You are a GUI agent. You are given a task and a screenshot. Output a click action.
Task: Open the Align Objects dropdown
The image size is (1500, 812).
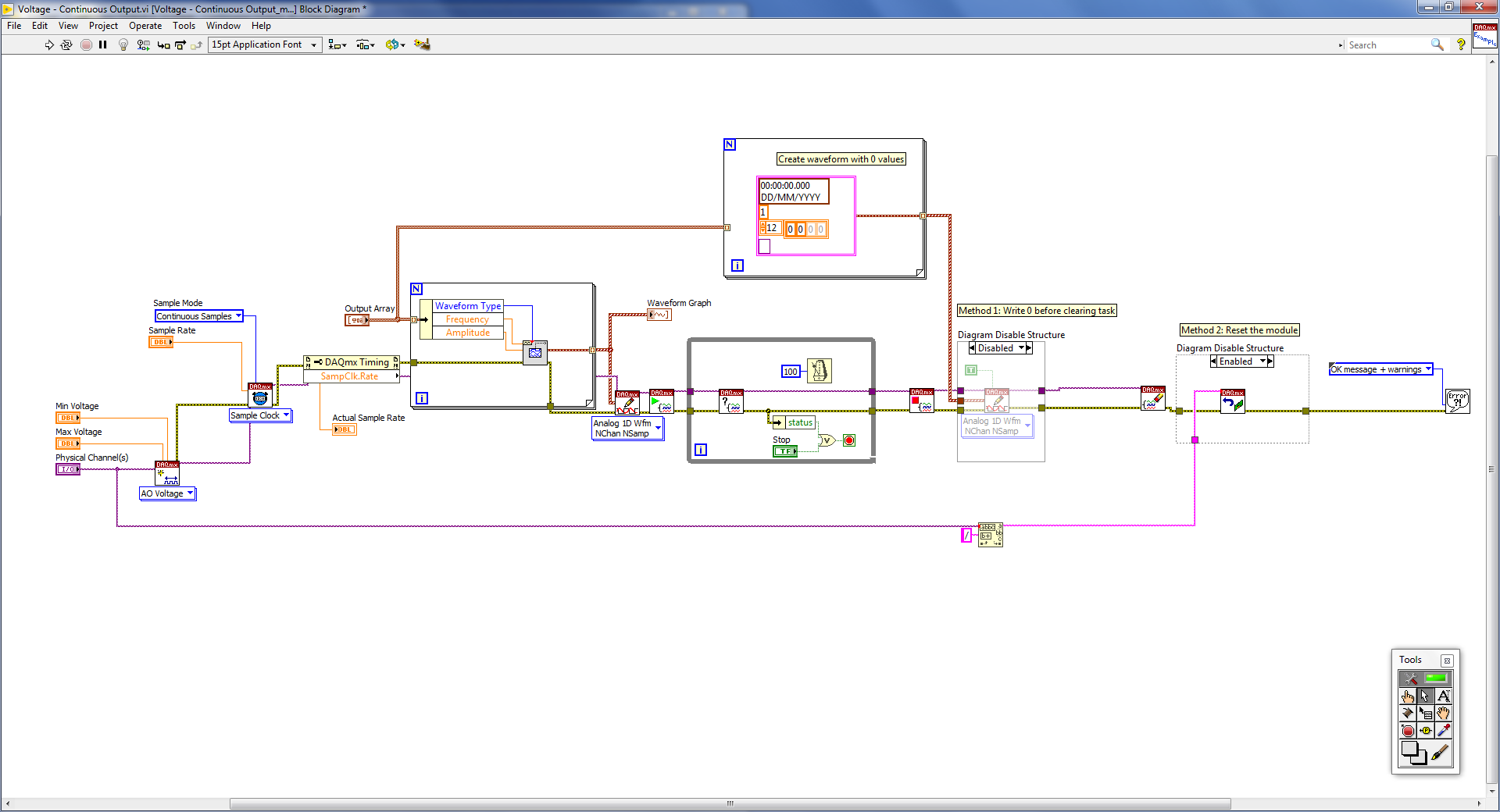(x=337, y=45)
